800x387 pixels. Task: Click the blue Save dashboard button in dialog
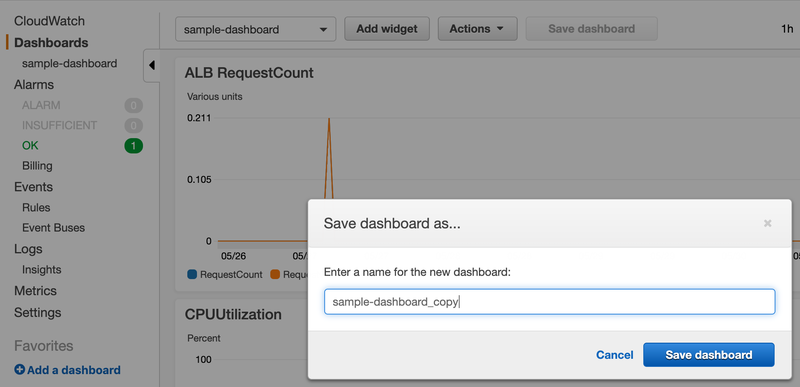point(709,355)
